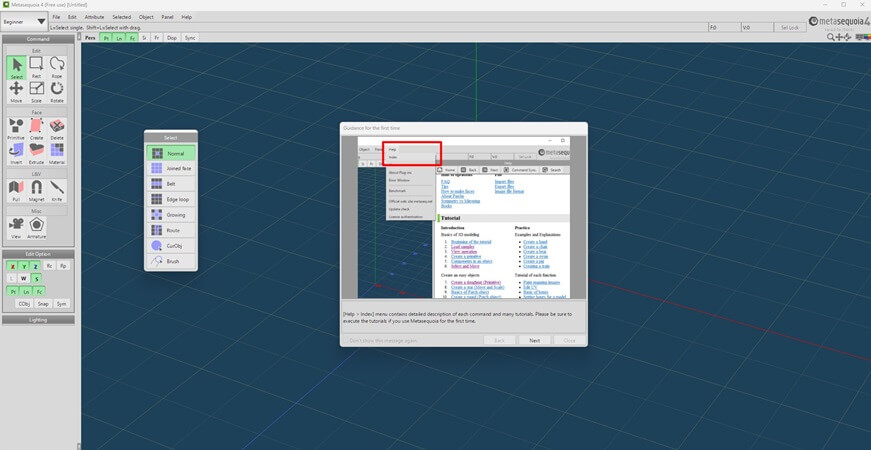The height and width of the screenshot is (450, 871).
Task: Collapse the Edit Option panel
Action: click(38, 254)
